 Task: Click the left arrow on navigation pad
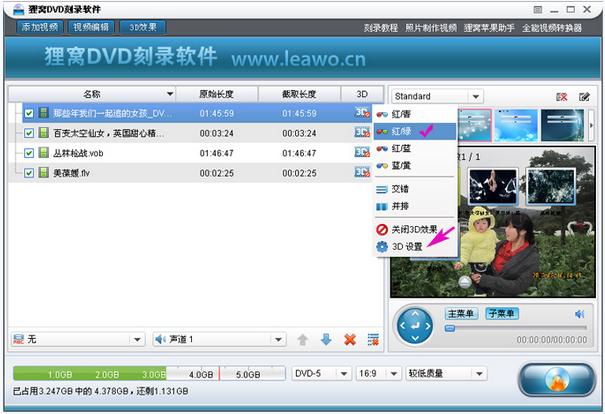pyautogui.click(x=402, y=326)
